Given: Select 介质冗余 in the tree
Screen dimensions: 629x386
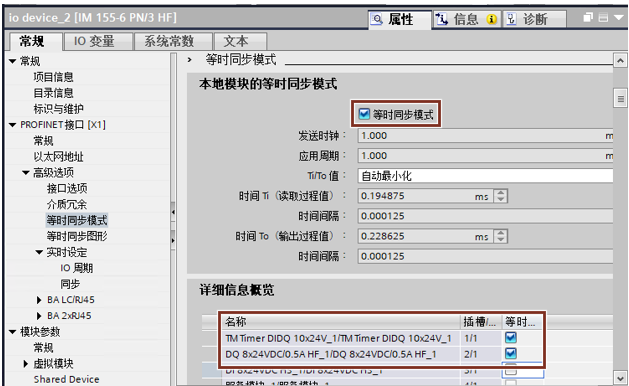Looking at the screenshot, I should 67,205.
